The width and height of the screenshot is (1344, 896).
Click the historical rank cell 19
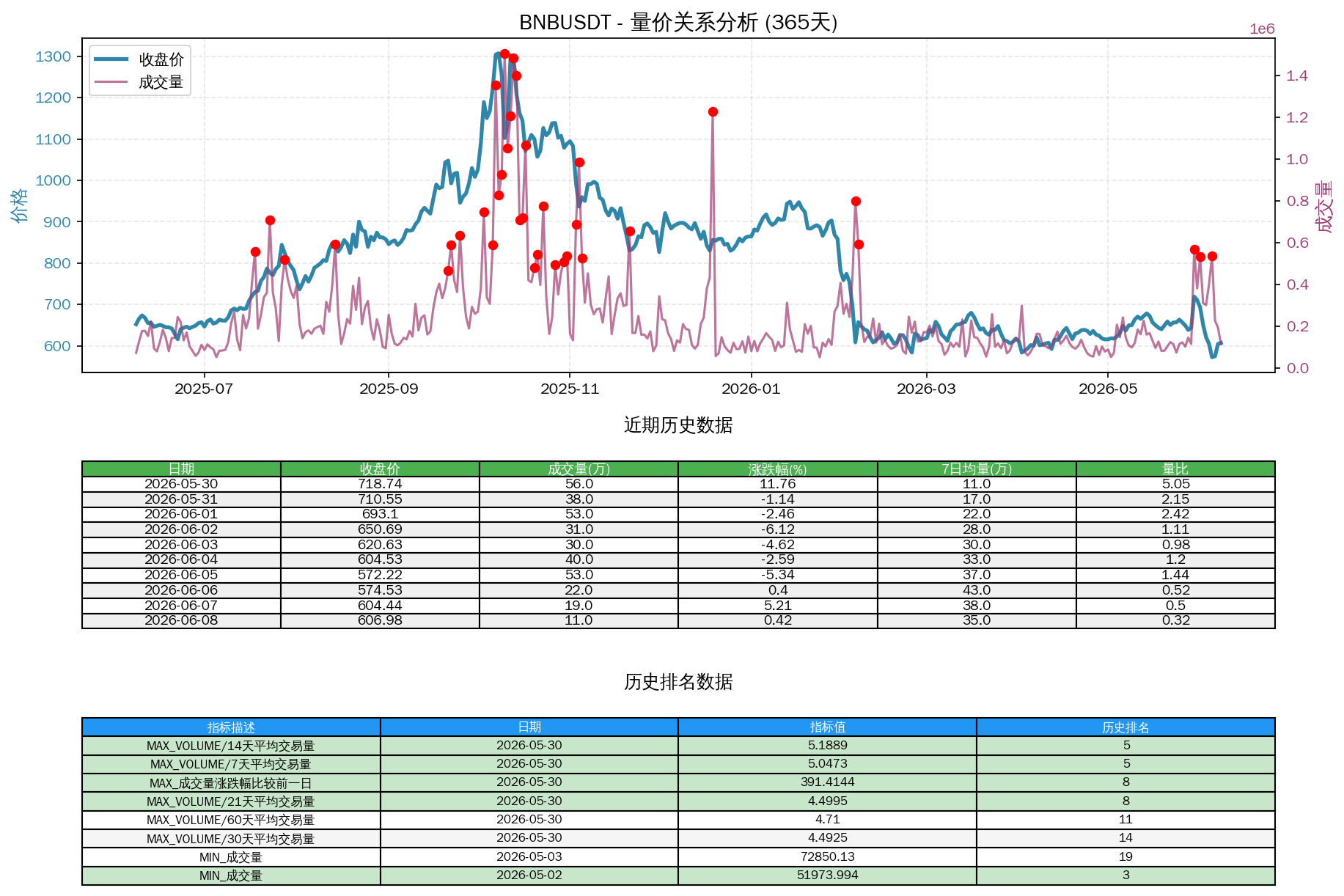pyautogui.click(x=1125, y=857)
